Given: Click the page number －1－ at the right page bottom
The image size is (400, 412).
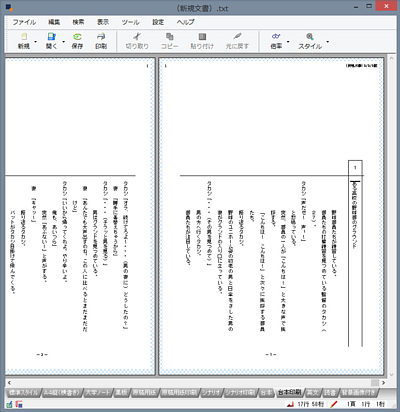Looking at the screenshot, I should point(271,355).
